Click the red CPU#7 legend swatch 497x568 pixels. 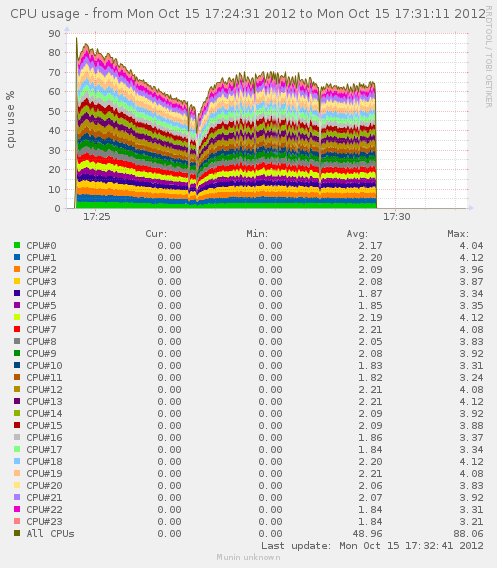[x=17, y=329]
